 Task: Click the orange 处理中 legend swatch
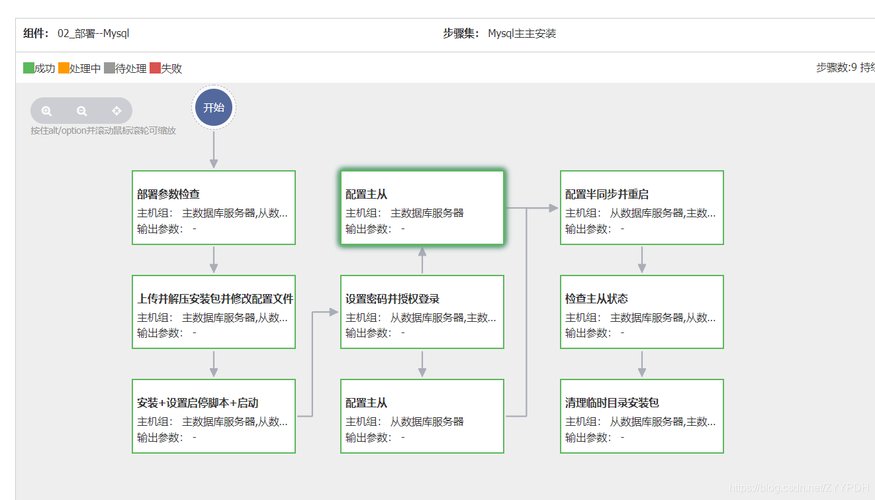click(64, 68)
